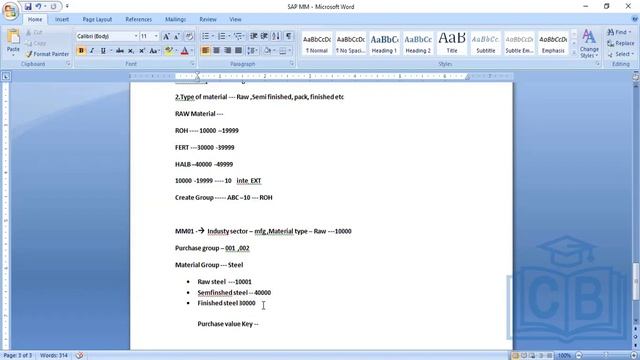Click zoom slider handle
Image resolution: width=640 pixels, height=360 pixels.
pos(606,356)
